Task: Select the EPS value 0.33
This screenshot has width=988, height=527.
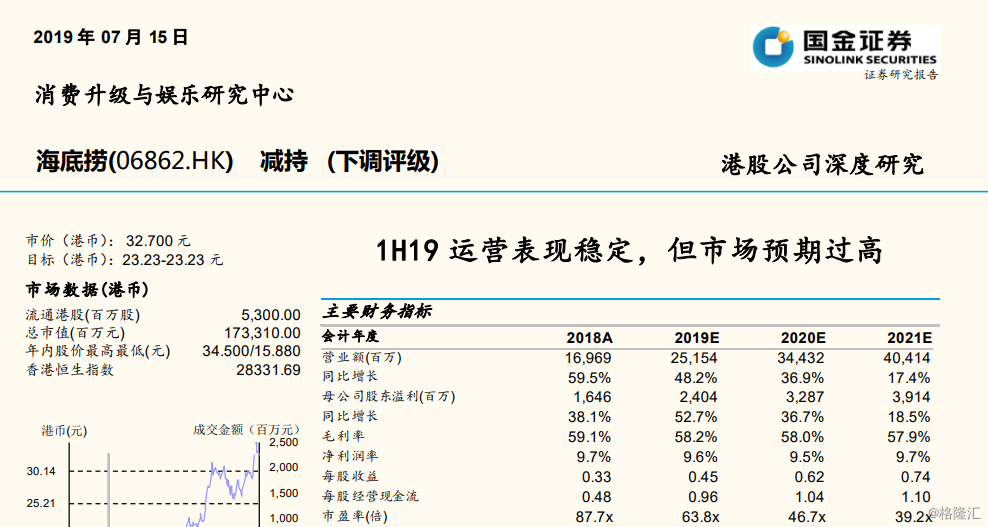Action: tap(597, 477)
